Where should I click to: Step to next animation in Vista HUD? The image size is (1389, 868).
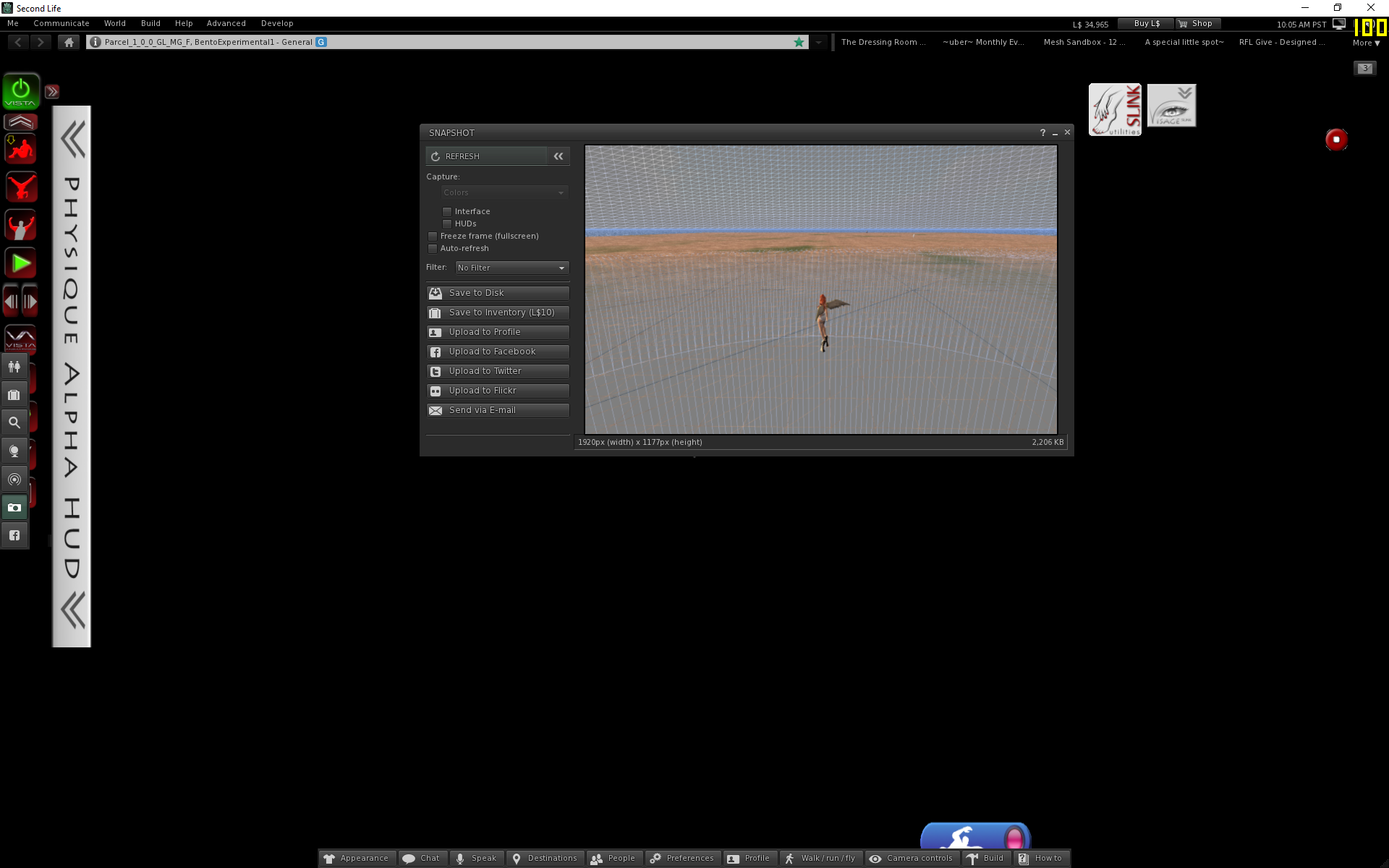[x=30, y=302]
